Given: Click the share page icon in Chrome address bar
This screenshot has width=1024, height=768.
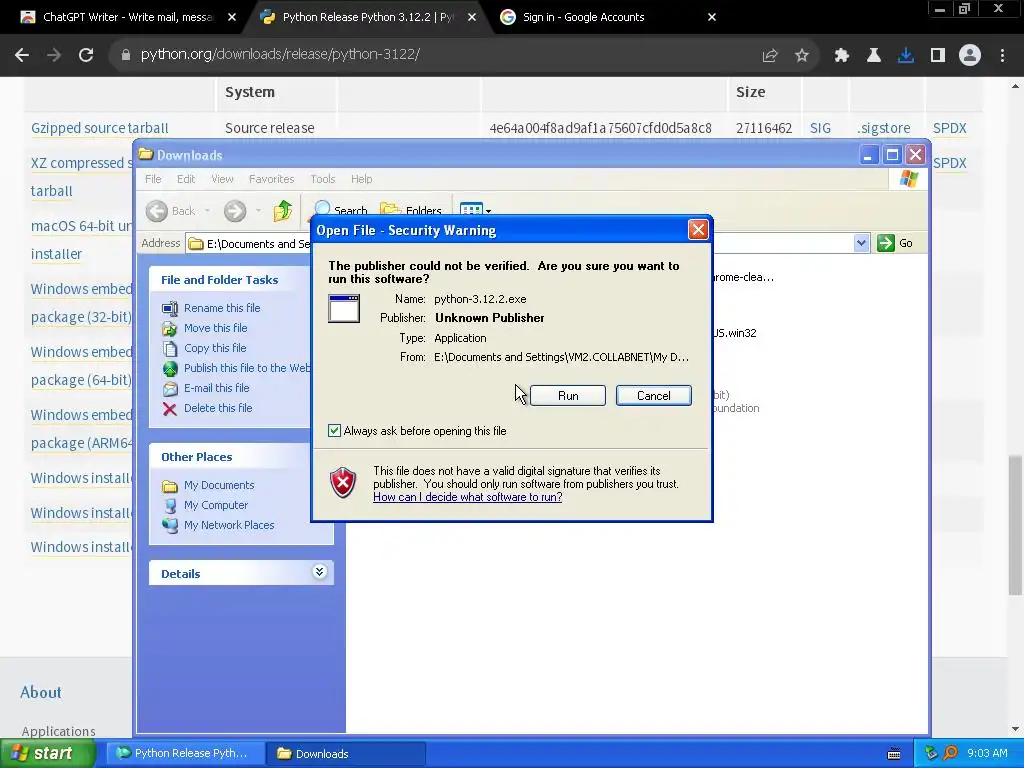Looking at the screenshot, I should (770, 56).
